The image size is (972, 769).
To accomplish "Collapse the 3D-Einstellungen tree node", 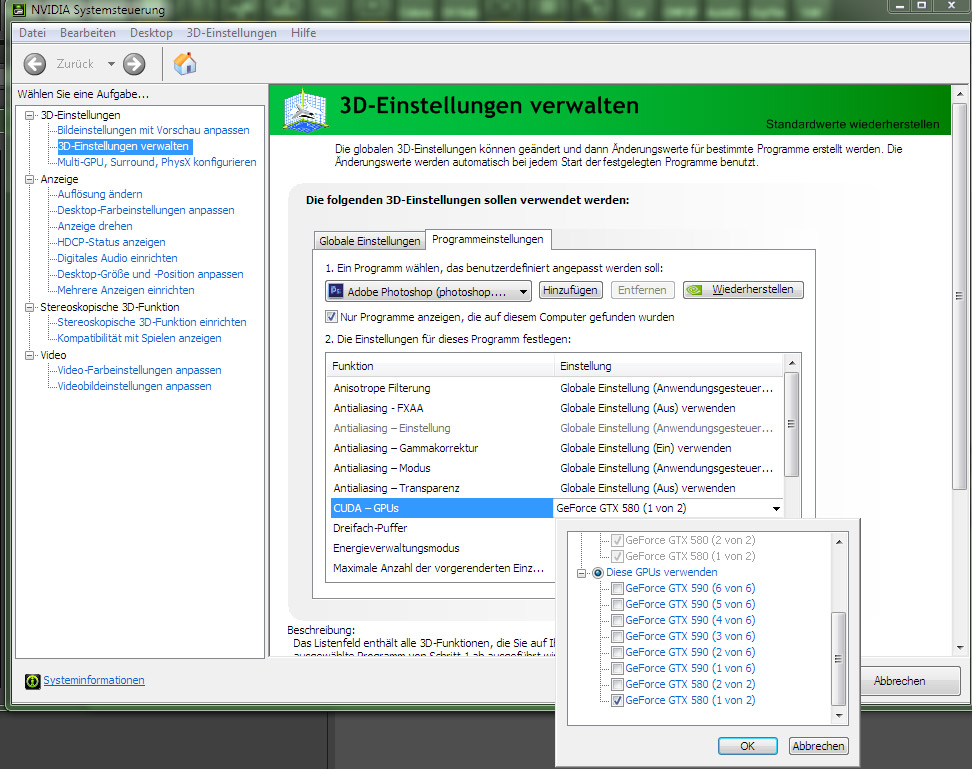I will [x=29, y=115].
